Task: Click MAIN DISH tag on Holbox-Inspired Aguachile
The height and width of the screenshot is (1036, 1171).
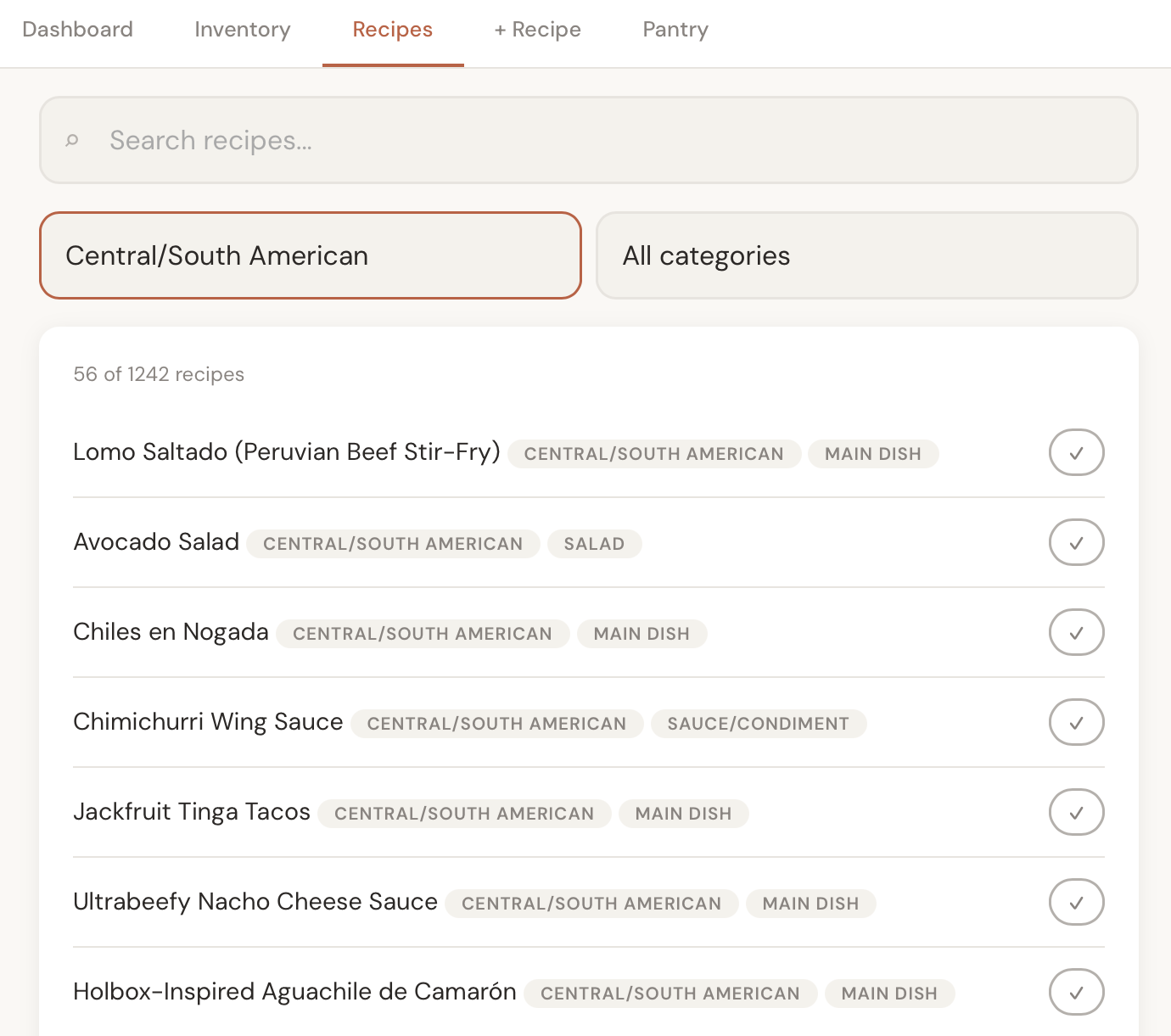Action: pos(889,994)
